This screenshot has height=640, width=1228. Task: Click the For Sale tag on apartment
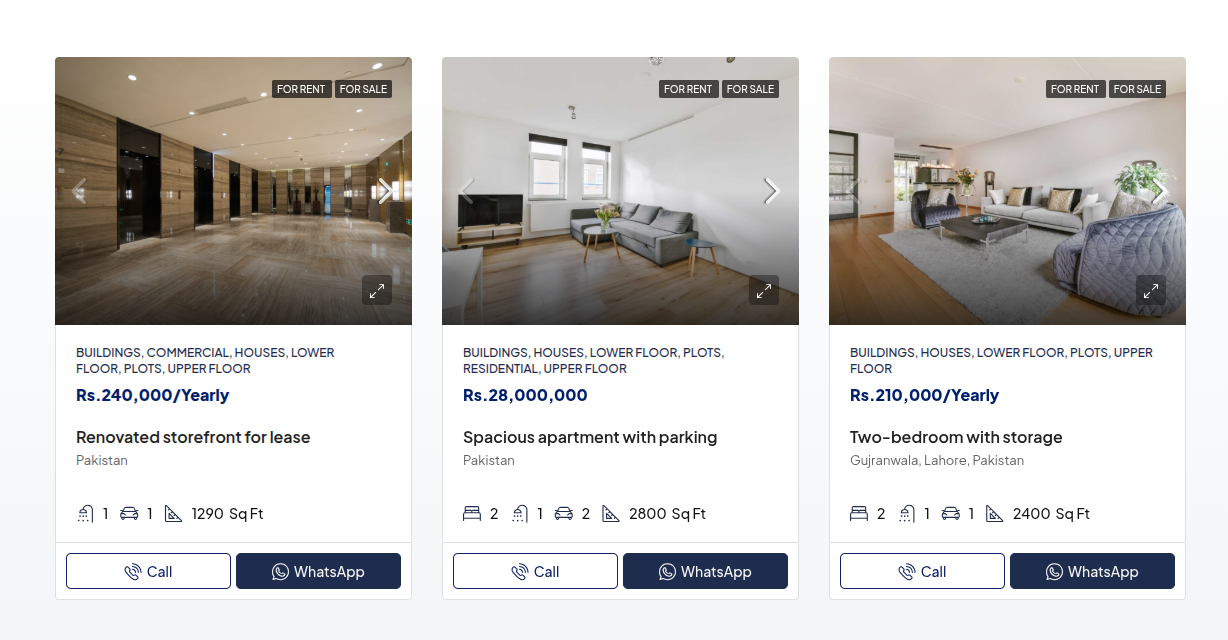click(750, 89)
